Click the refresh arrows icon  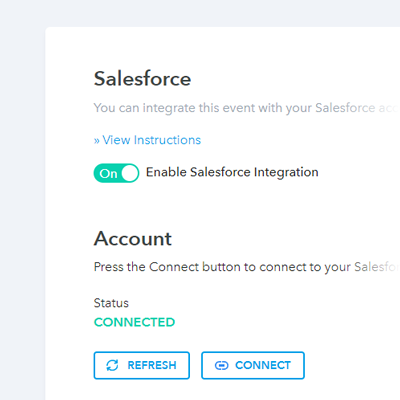(112, 365)
